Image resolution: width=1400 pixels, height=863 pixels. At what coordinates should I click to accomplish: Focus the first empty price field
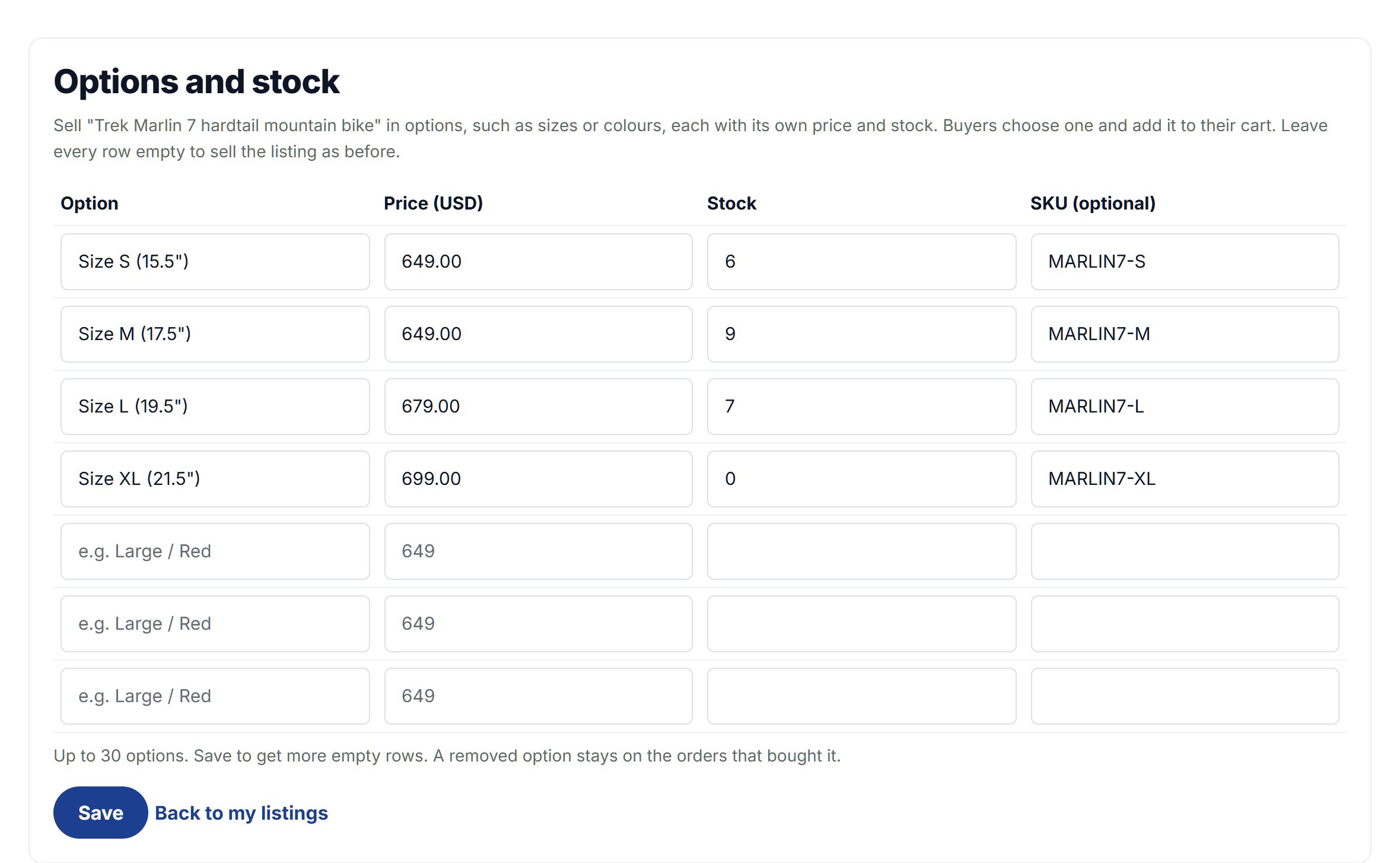pos(538,551)
